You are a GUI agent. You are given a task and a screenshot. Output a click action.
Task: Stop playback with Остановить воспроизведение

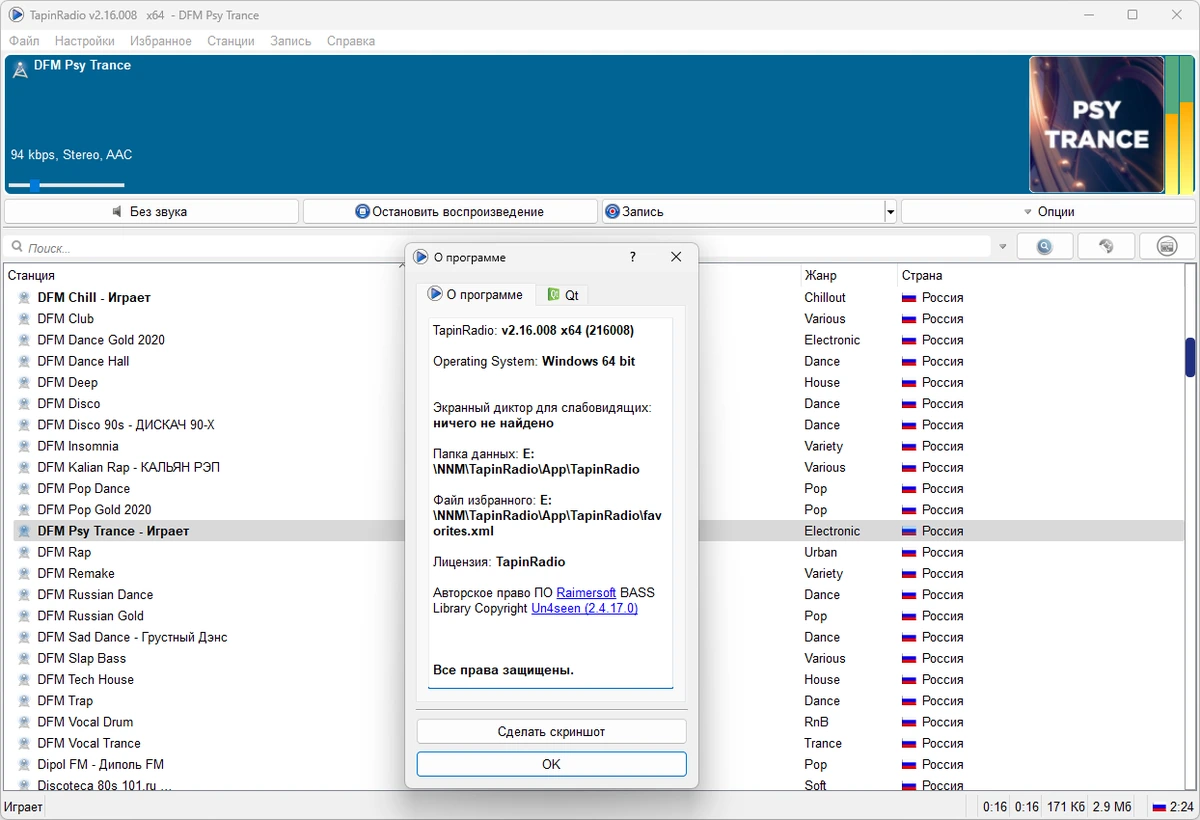click(x=450, y=212)
